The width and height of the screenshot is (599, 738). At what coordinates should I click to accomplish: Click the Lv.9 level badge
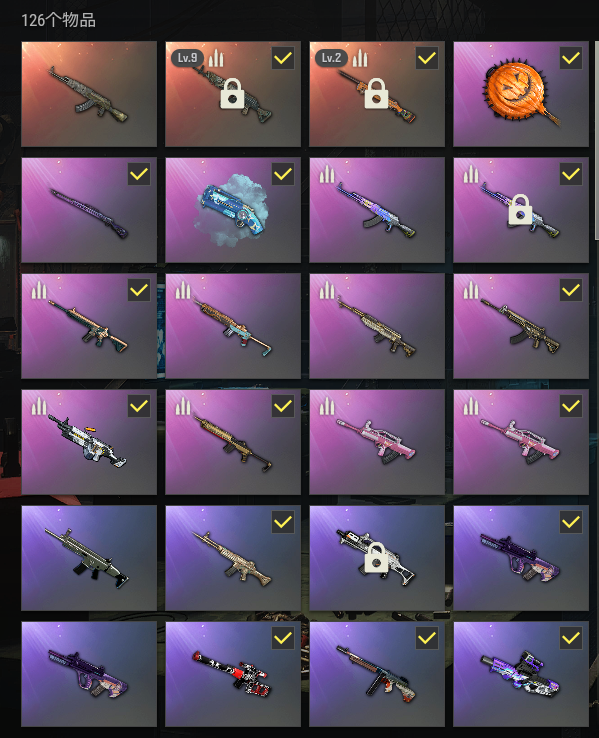point(187,58)
